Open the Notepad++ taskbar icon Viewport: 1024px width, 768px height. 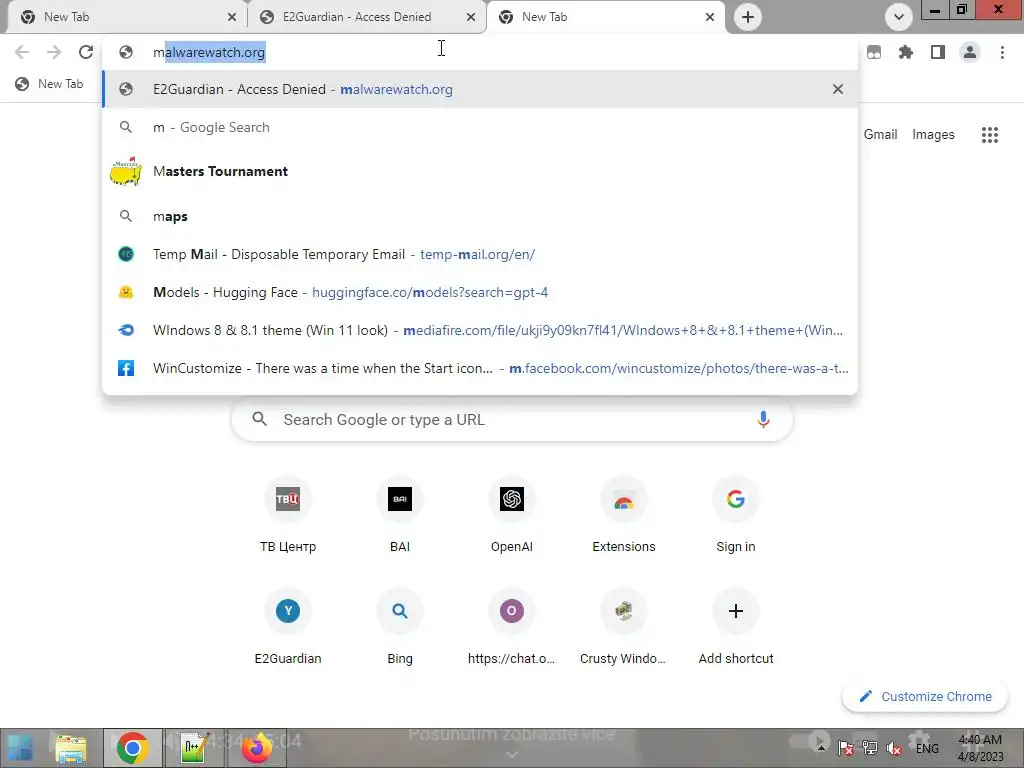click(x=193, y=748)
